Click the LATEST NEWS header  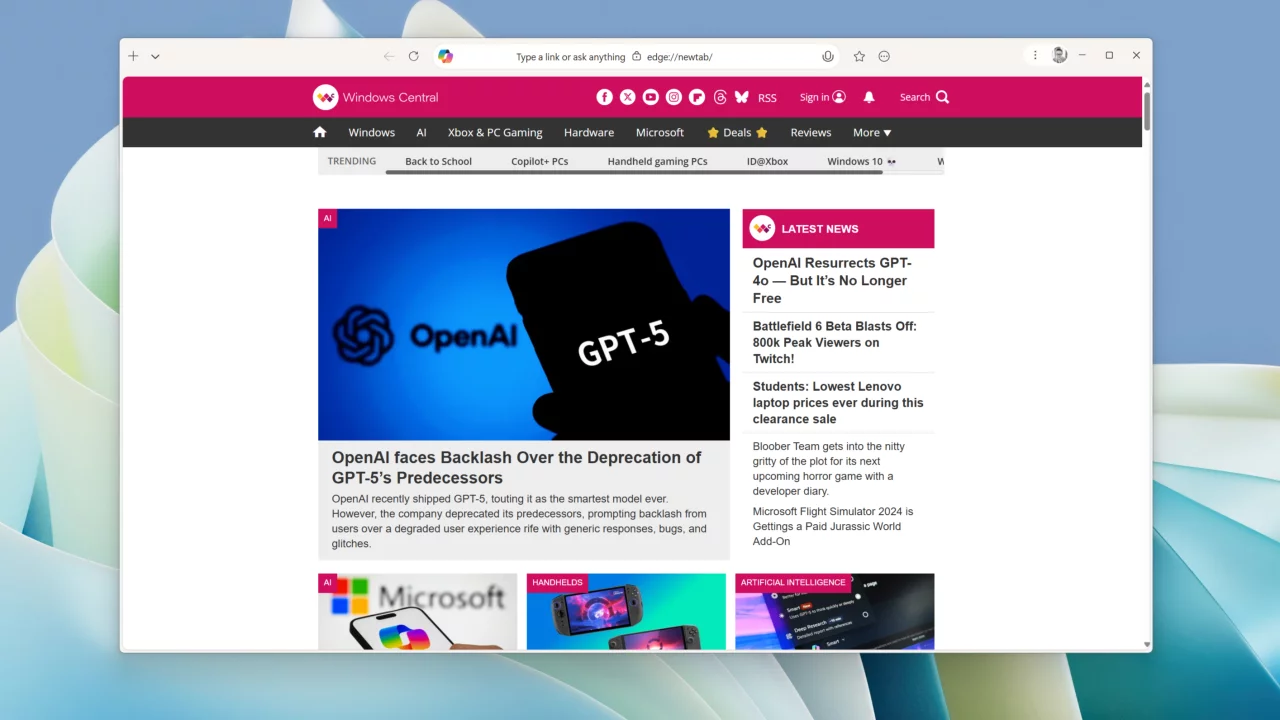pyautogui.click(x=838, y=229)
